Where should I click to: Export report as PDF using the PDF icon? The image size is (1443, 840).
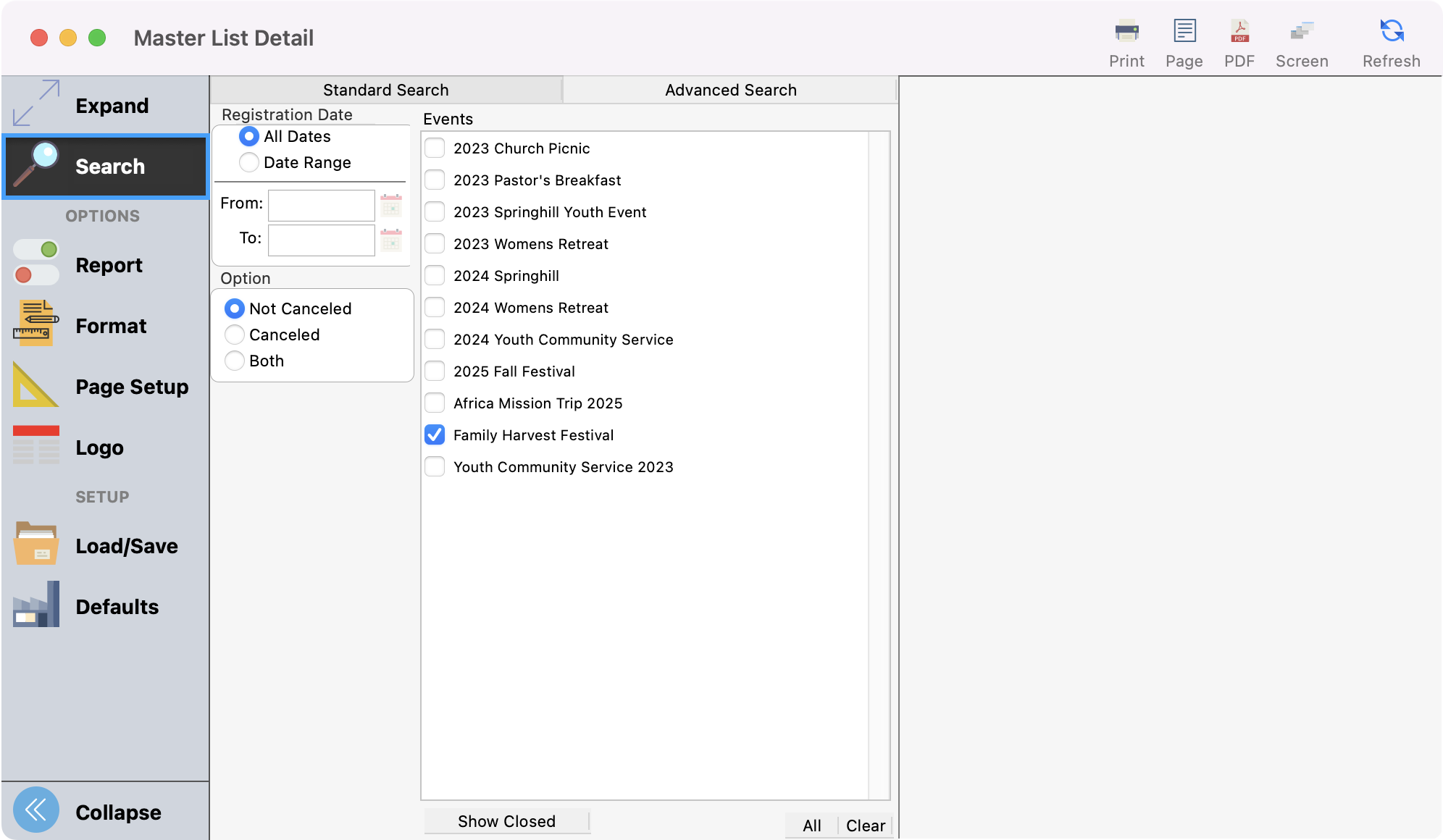coord(1239,40)
